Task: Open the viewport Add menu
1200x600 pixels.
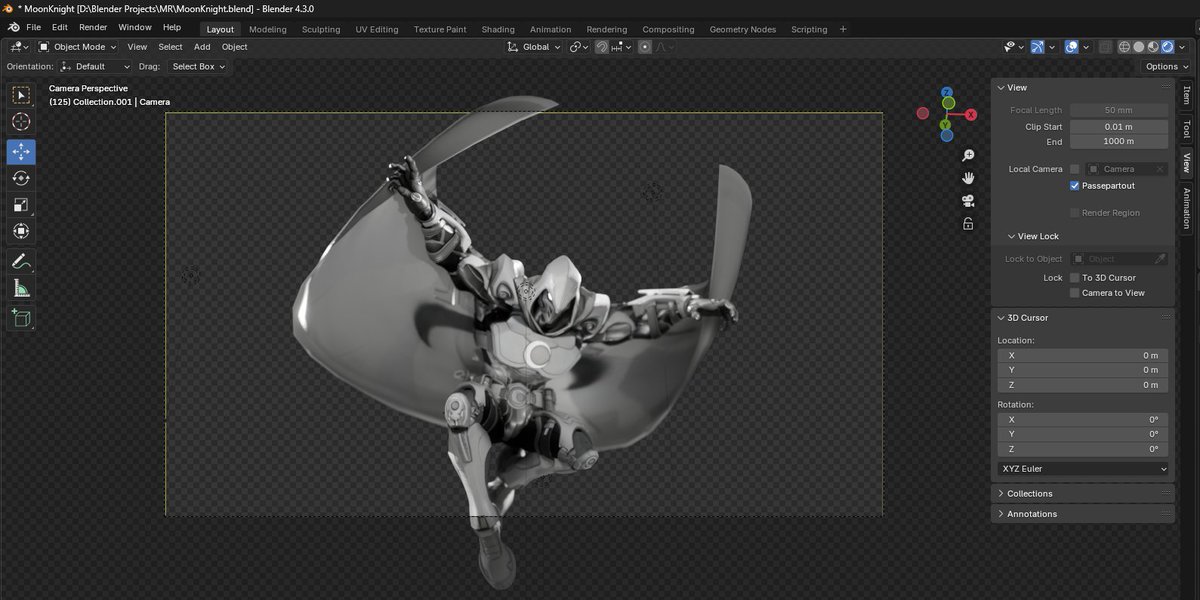Action: [x=202, y=47]
